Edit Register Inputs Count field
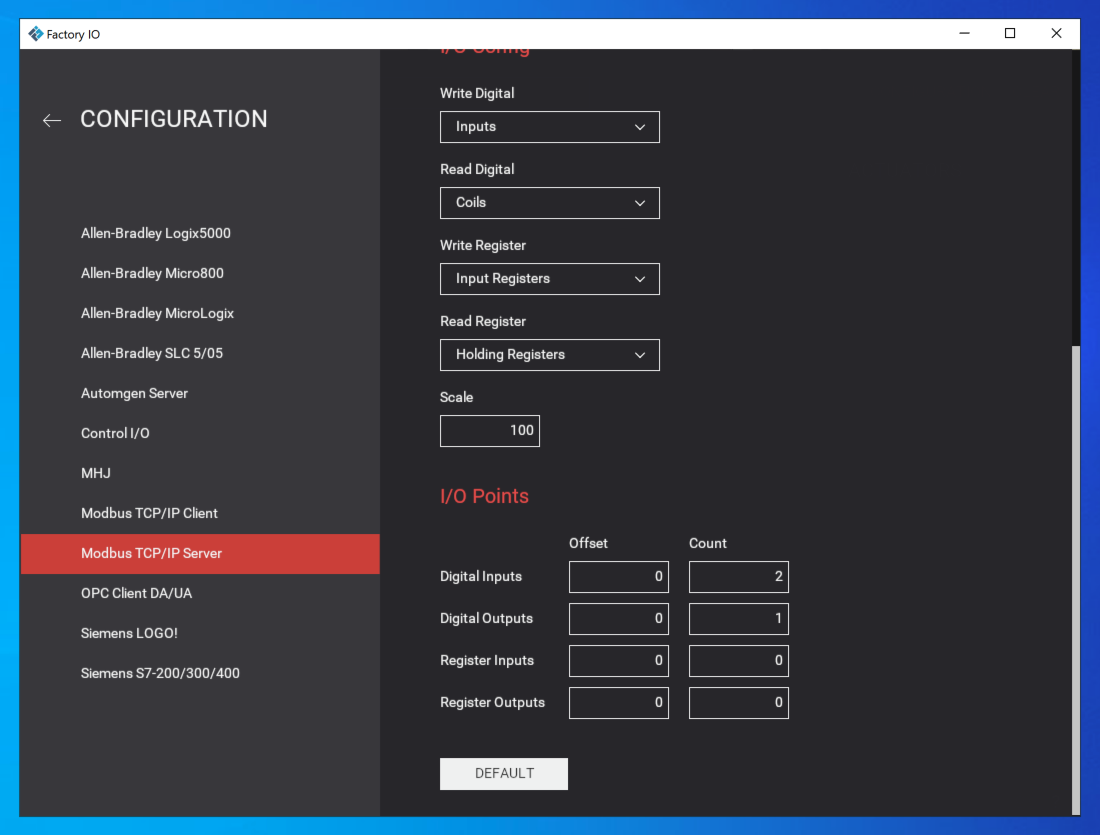This screenshot has height=835, width=1100. [739, 661]
